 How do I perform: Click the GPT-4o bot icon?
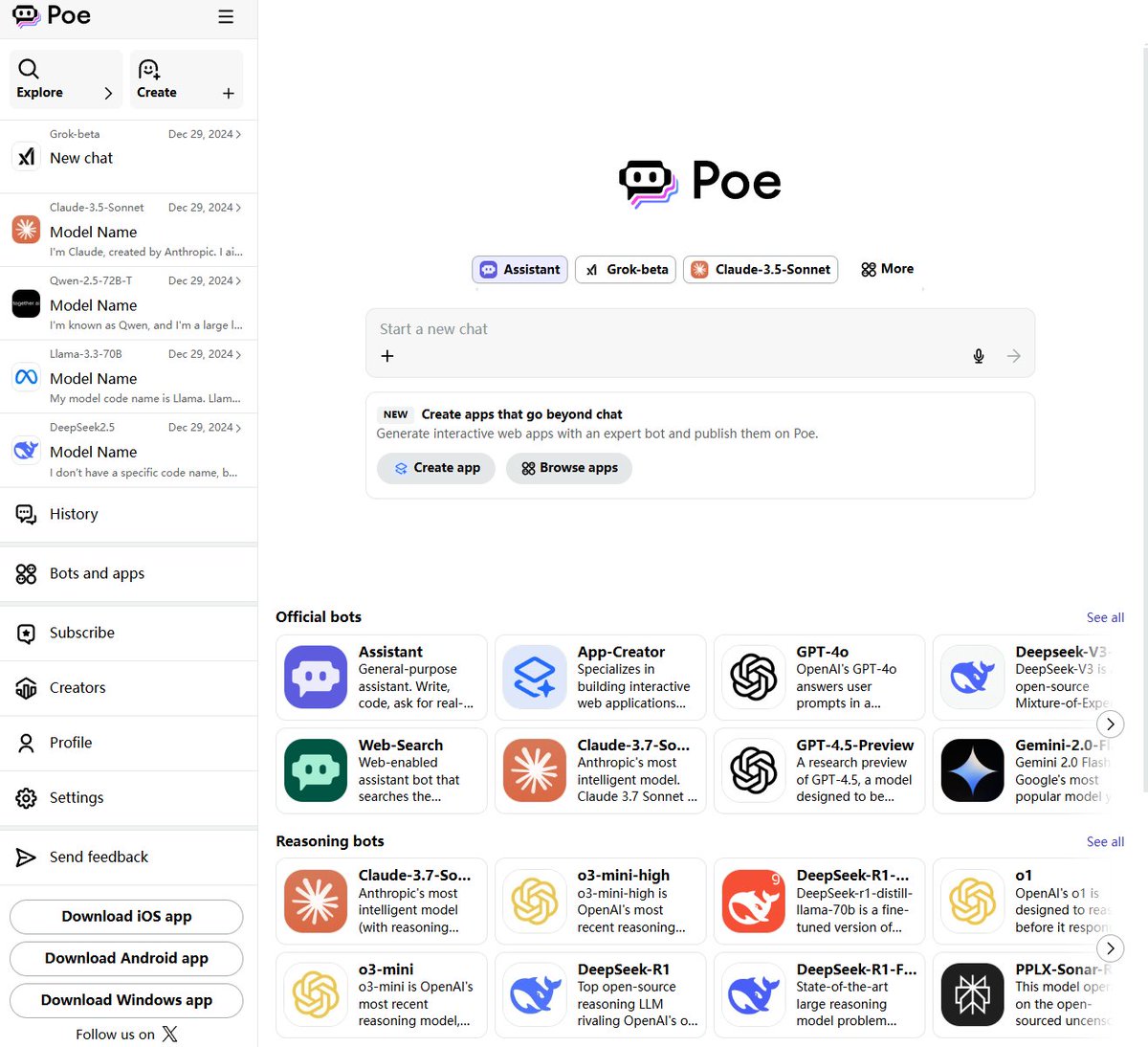754,678
